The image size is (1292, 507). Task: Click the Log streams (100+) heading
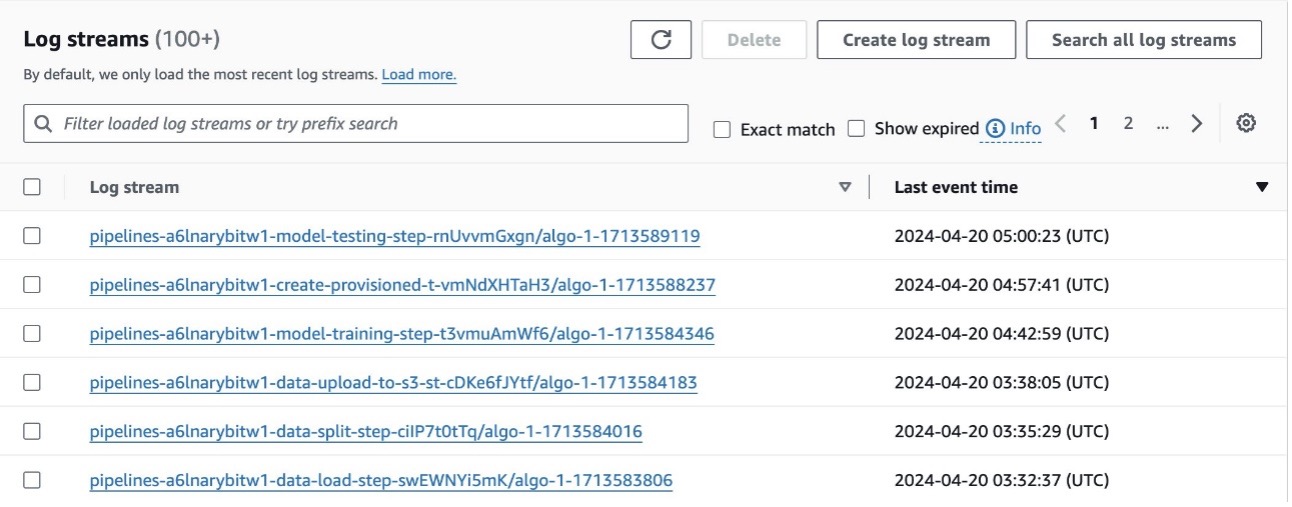122,40
